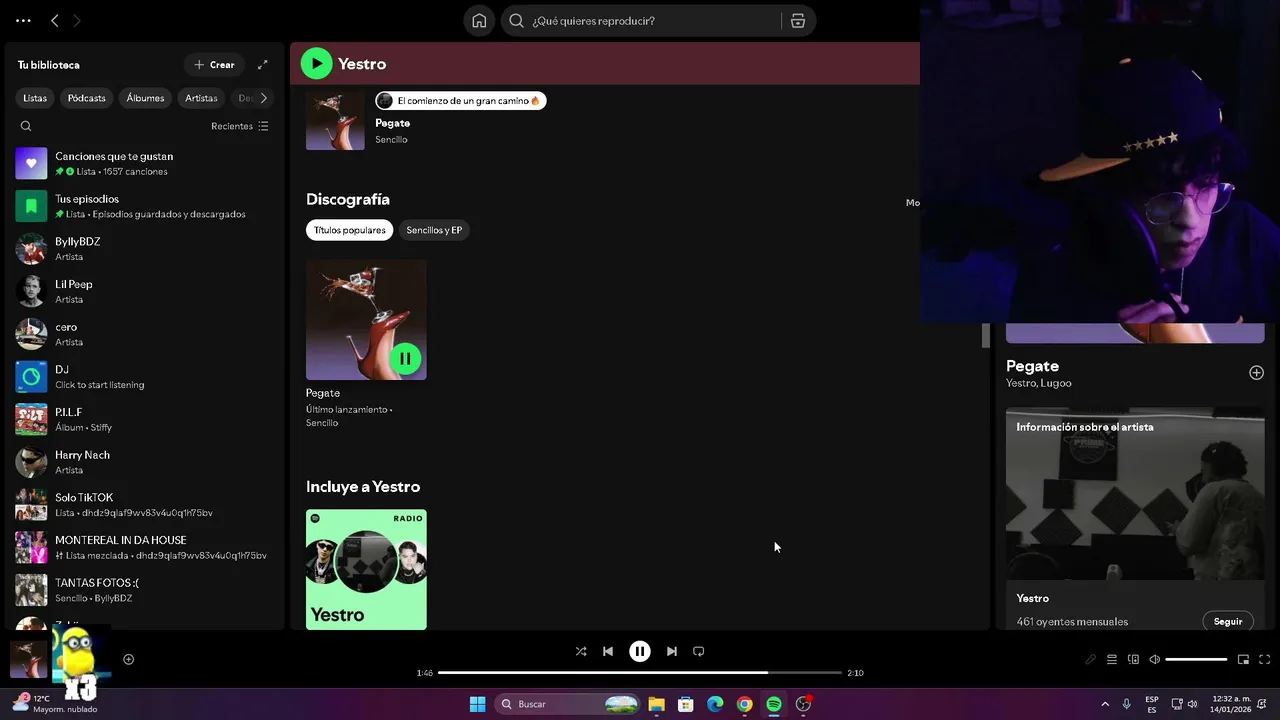Click the Seguir button
The image size is (1280, 720).
pyautogui.click(x=1228, y=621)
